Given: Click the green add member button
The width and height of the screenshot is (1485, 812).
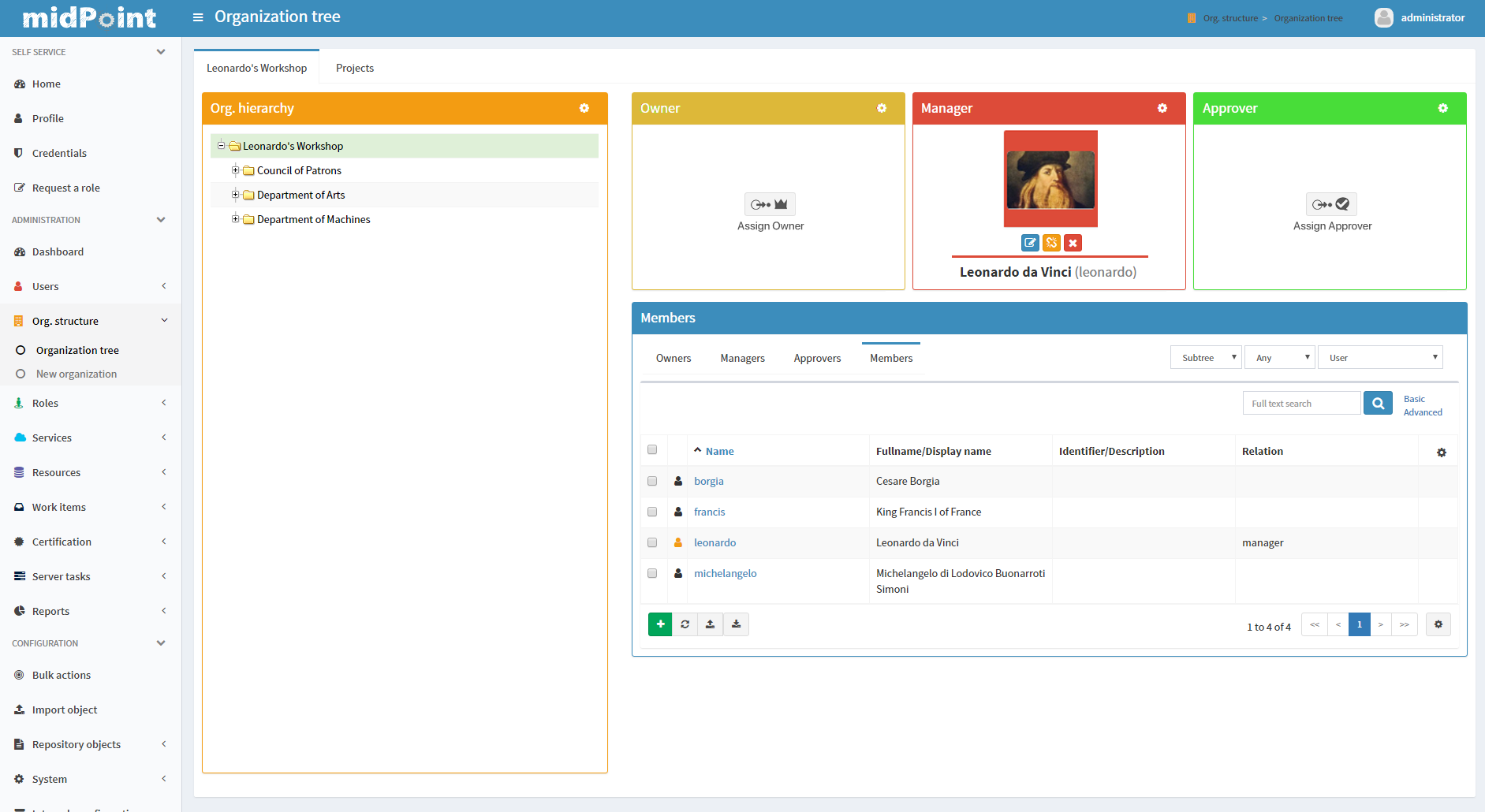Looking at the screenshot, I should click(x=660, y=624).
